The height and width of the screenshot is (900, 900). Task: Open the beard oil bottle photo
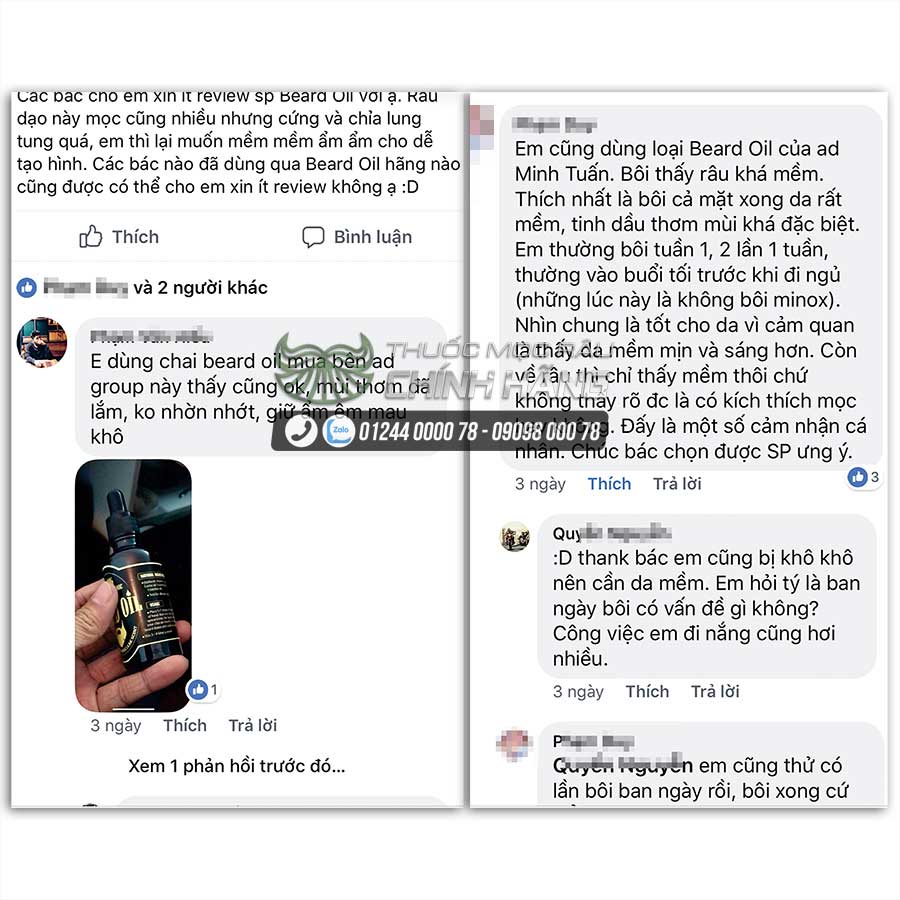pos(133,585)
